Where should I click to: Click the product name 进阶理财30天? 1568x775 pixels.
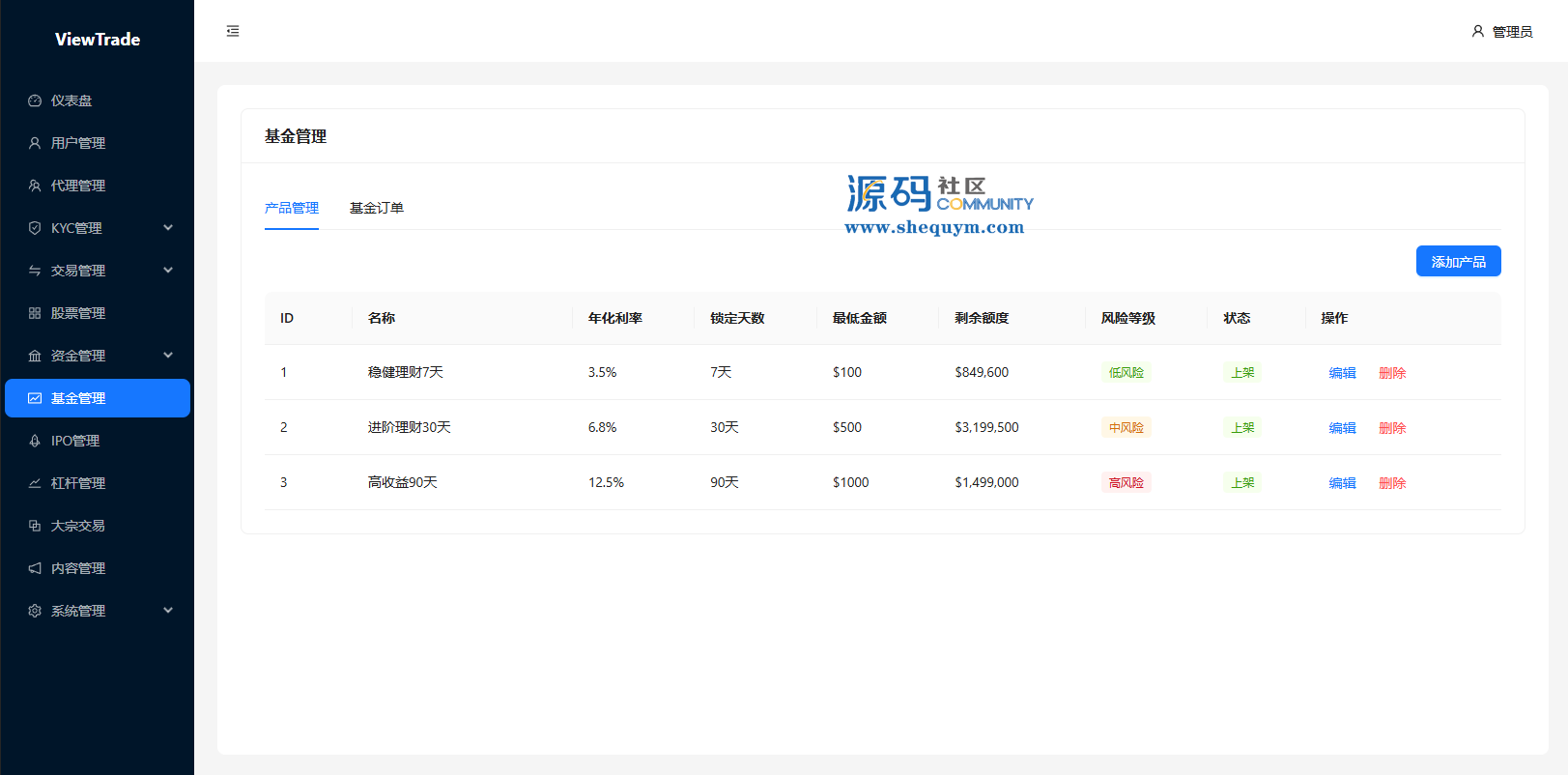coord(410,427)
